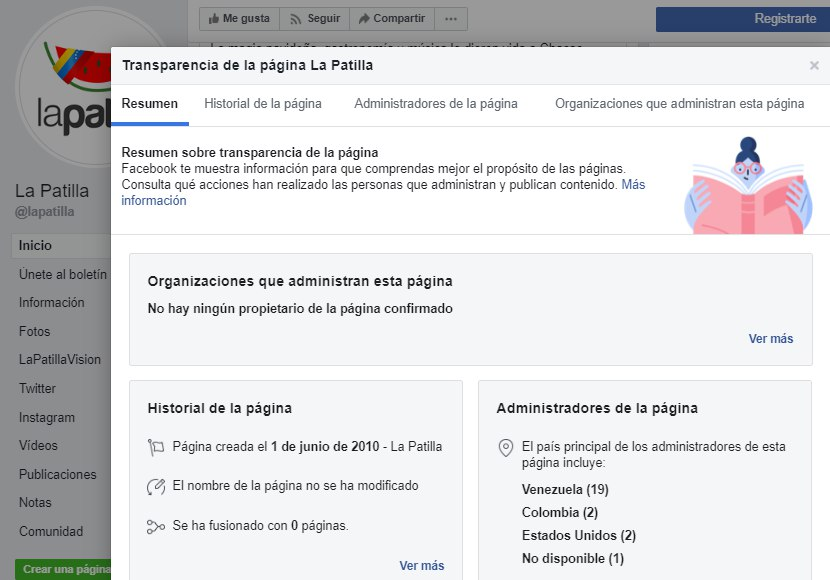Open Publicaciones in the sidebar
The height and width of the screenshot is (580, 830).
tap(58, 475)
